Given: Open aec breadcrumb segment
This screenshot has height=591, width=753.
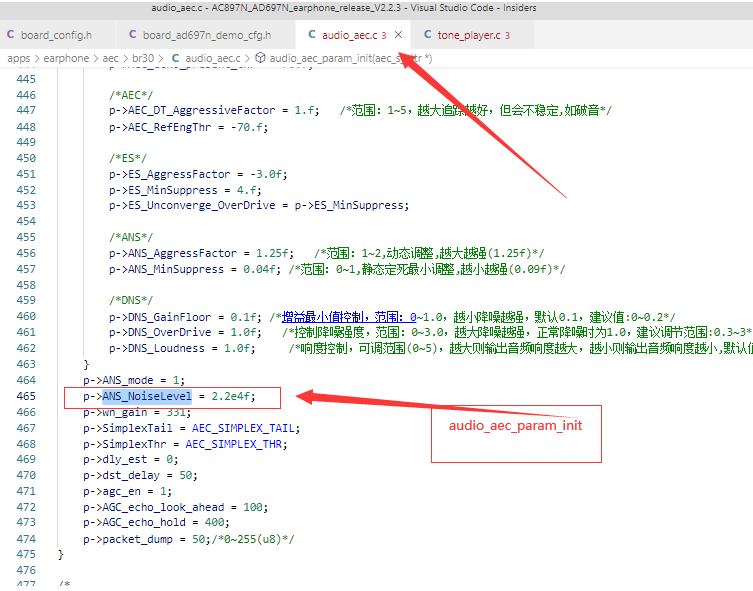Looking at the screenshot, I should click(110, 59).
